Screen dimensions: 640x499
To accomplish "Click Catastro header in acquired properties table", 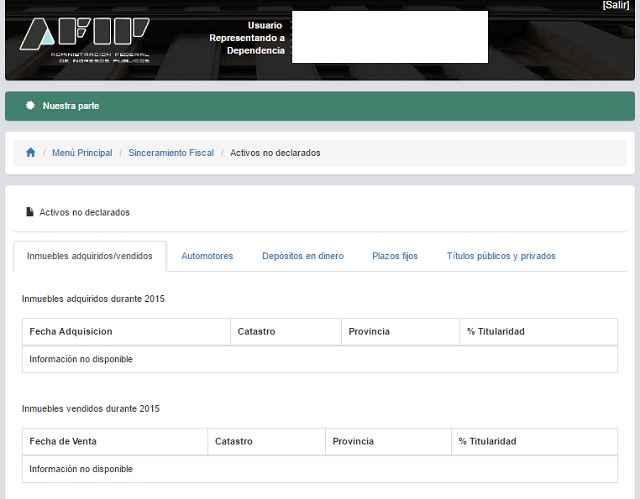I will [256, 332].
